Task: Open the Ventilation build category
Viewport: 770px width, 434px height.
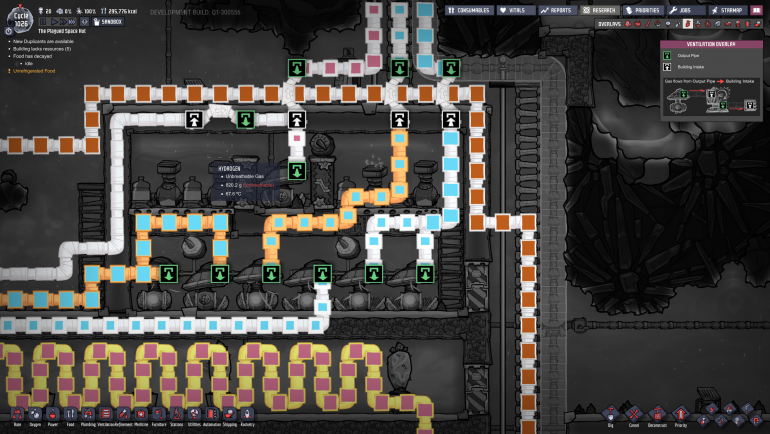Action: click(106, 416)
